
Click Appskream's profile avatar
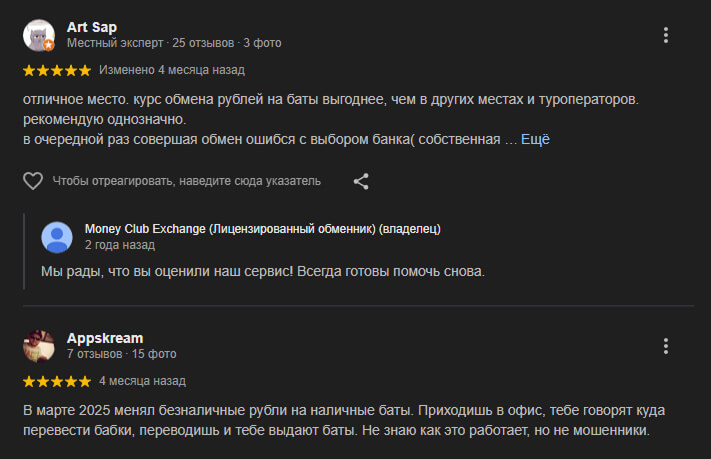pyautogui.click(x=38, y=346)
